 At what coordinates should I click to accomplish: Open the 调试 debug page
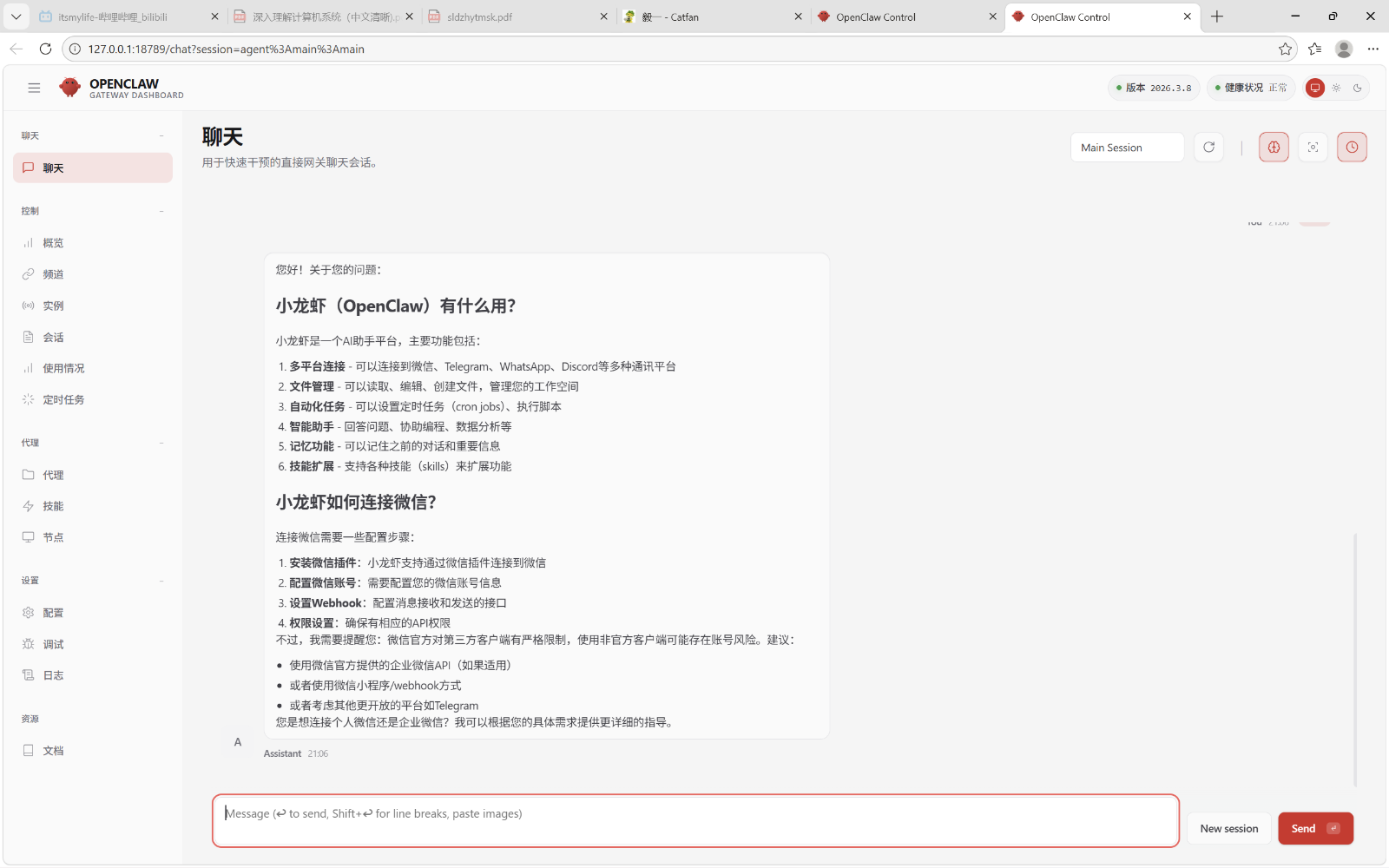point(93,644)
